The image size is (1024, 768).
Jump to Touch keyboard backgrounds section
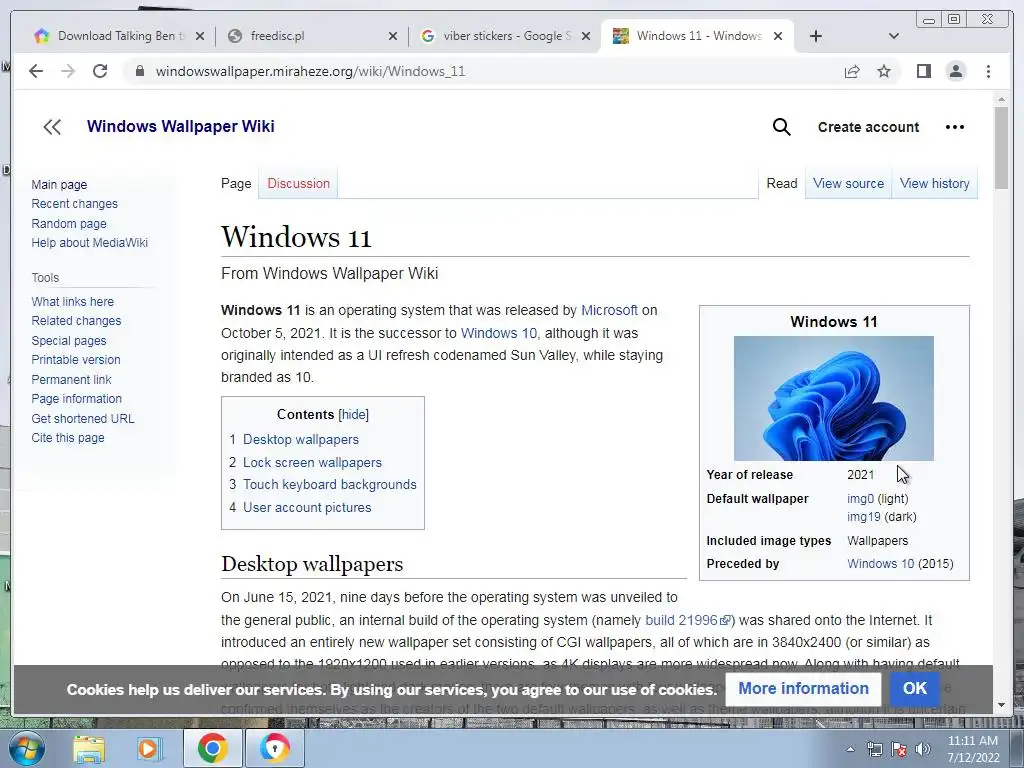tap(330, 485)
